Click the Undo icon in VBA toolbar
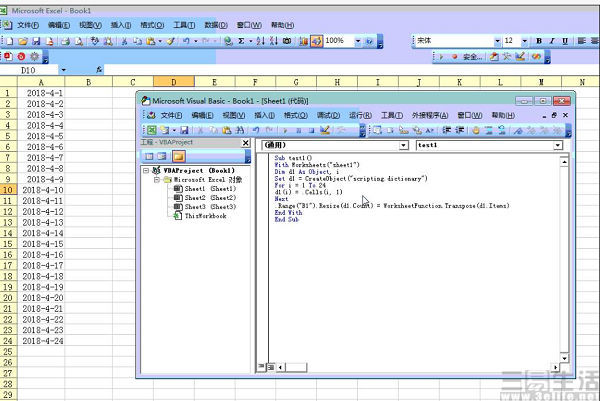This screenshot has height=401, width=600. tap(257, 130)
